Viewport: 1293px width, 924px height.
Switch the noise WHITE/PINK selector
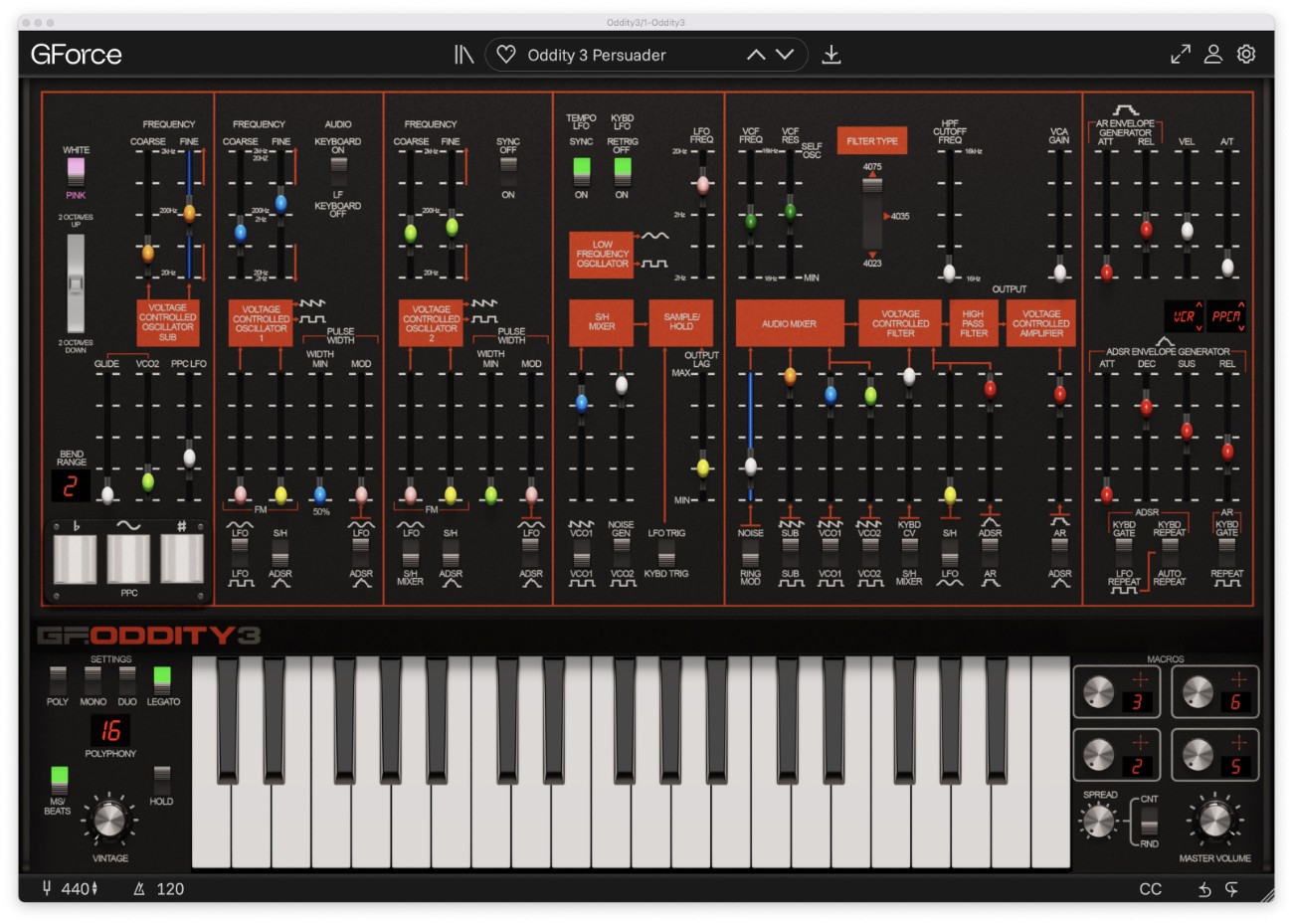76,172
